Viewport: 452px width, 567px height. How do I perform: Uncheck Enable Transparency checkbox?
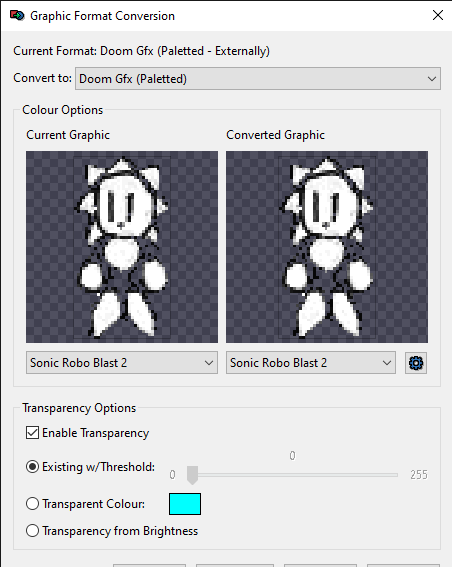[x=33, y=432]
